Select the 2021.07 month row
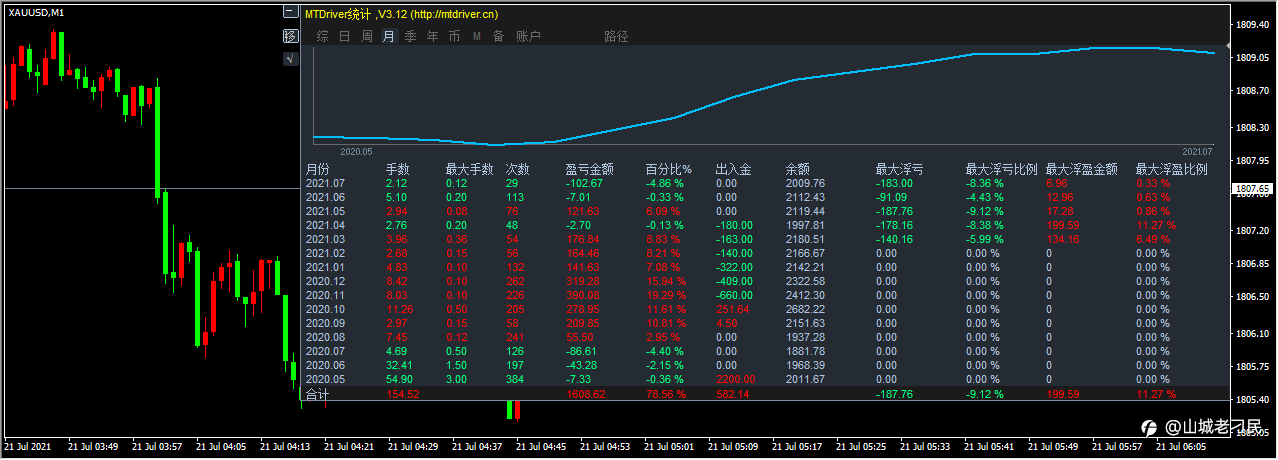 [x=764, y=183]
